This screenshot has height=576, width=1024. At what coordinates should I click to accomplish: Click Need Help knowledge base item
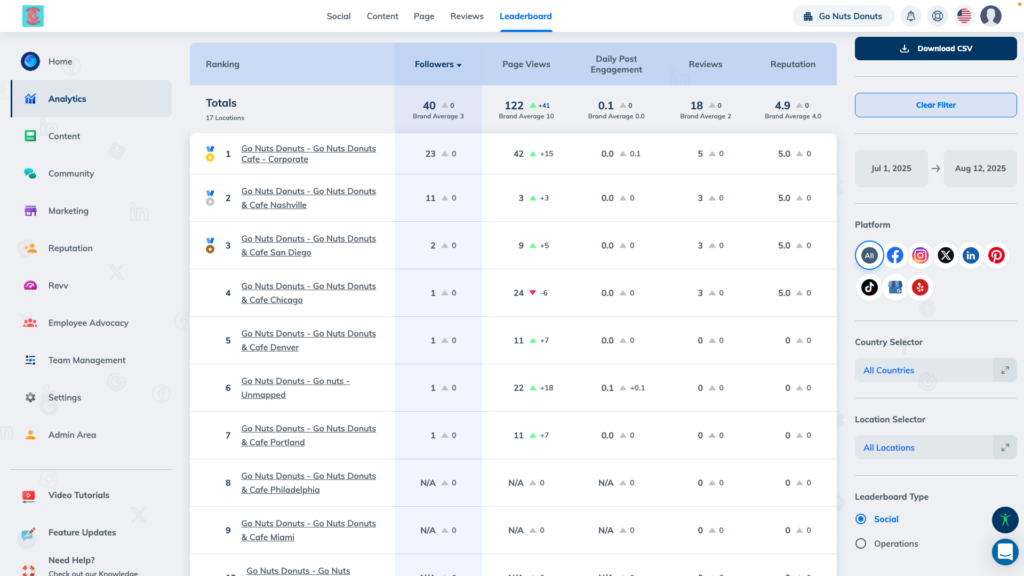tap(91, 566)
